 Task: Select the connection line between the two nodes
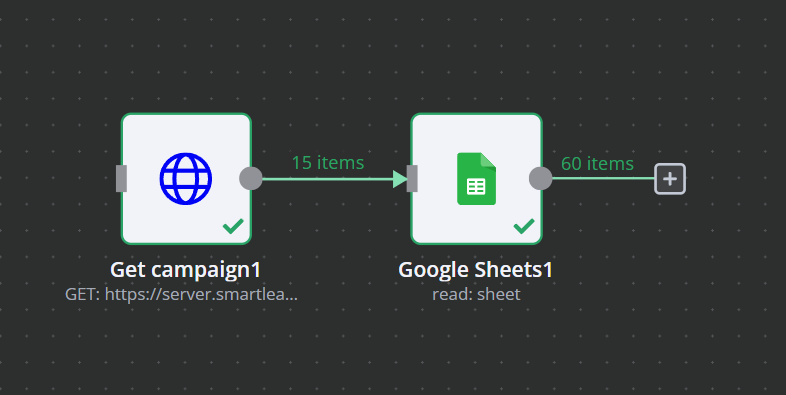point(327,179)
